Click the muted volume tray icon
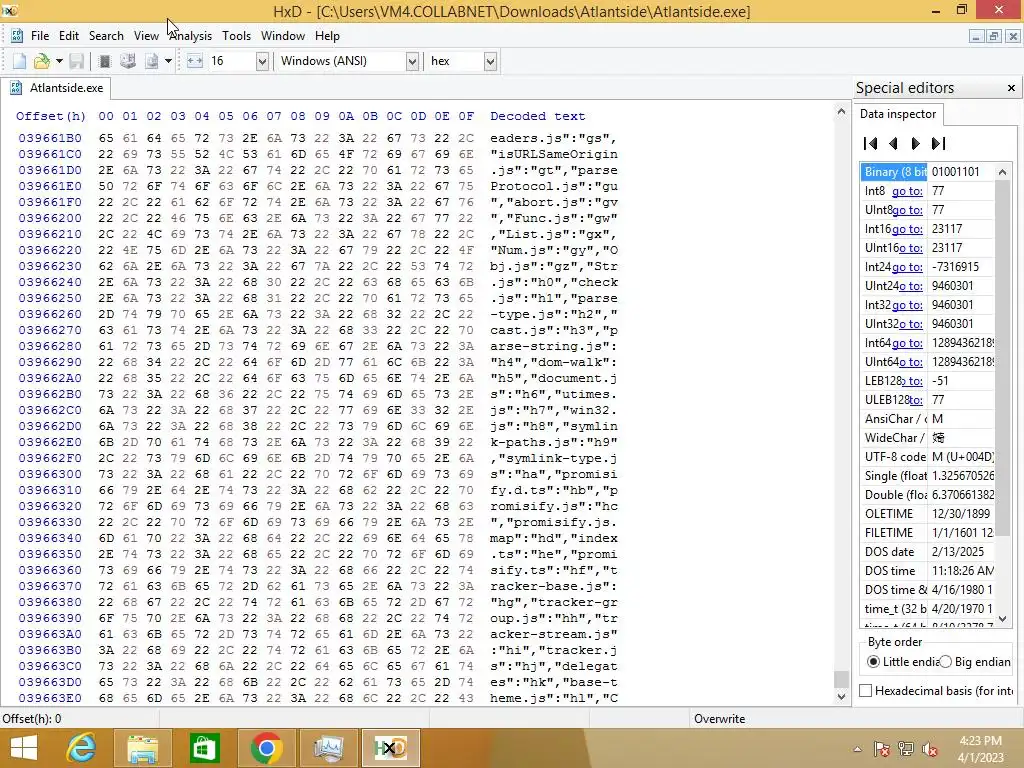This screenshot has width=1024, height=768. [x=930, y=749]
